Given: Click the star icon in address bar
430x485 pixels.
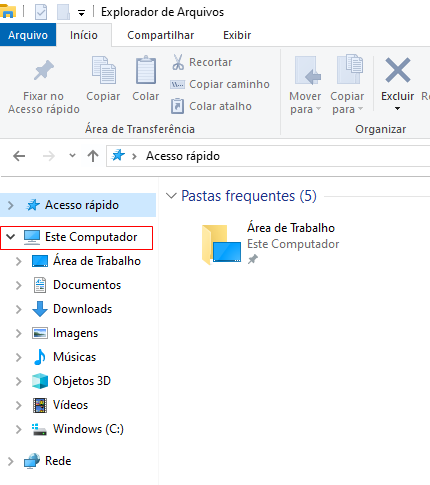Looking at the screenshot, I should [118, 155].
